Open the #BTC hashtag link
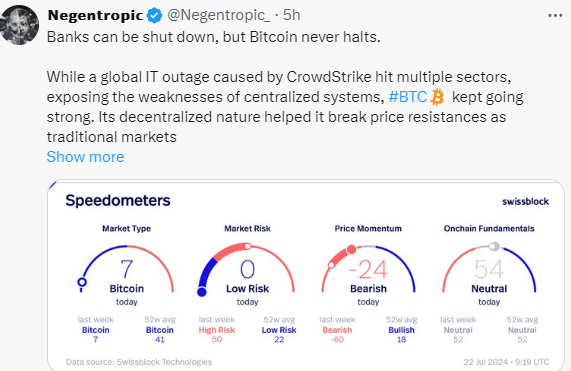 (x=407, y=97)
